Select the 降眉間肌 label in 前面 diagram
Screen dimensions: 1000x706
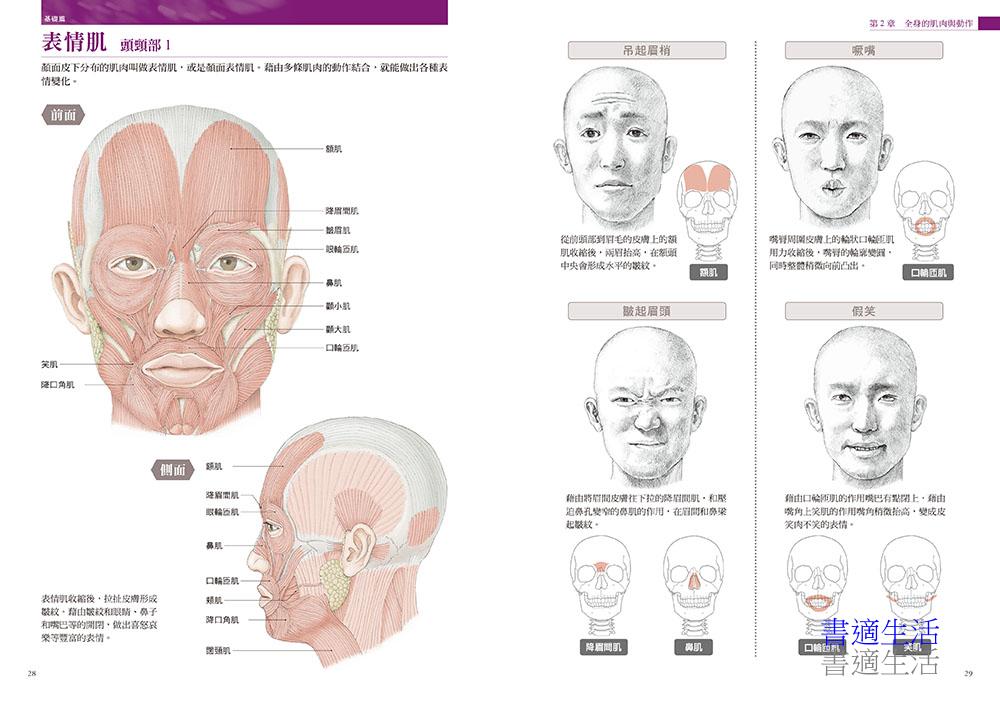pyautogui.click(x=342, y=211)
